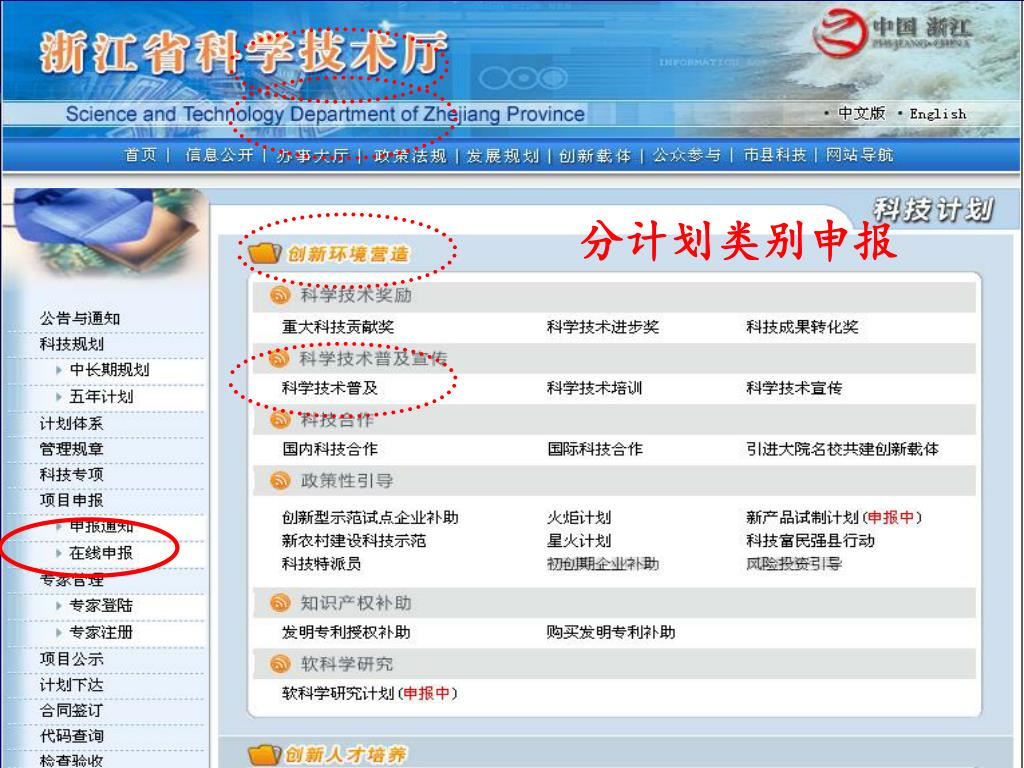Switch to the English language link

(x=938, y=114)
